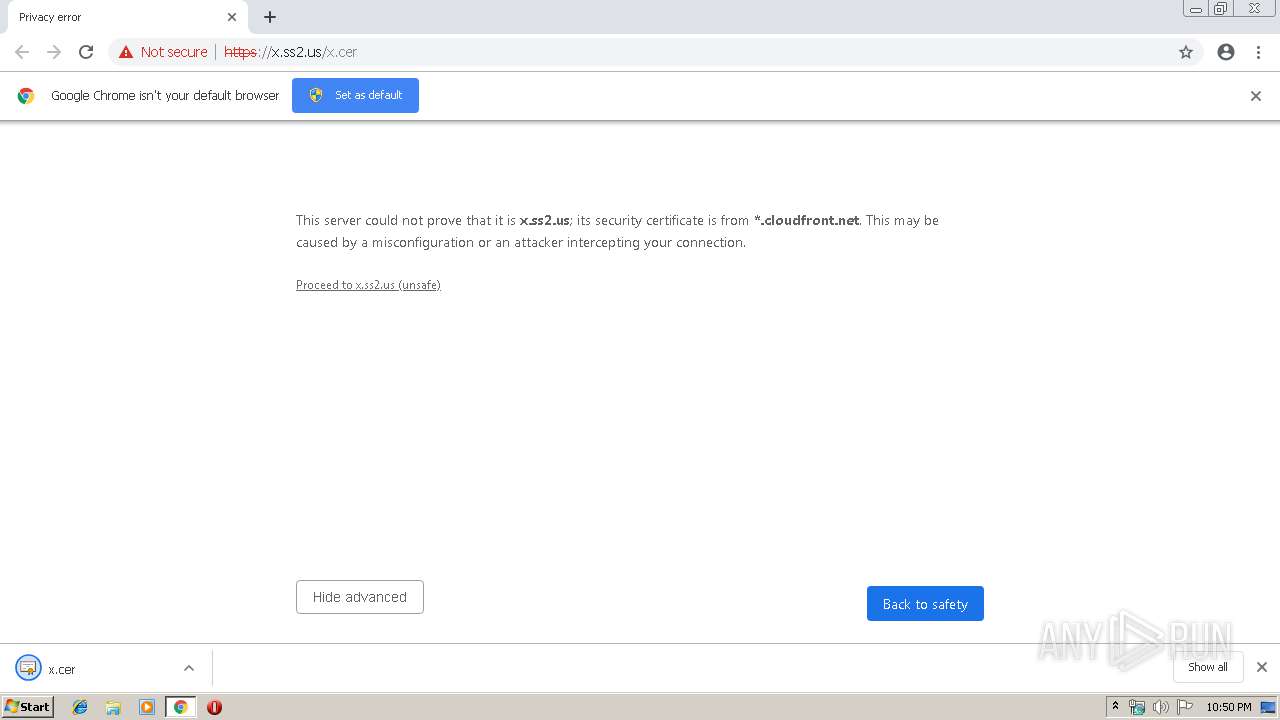Click the 10:50 PM clock

(1229, 707)
